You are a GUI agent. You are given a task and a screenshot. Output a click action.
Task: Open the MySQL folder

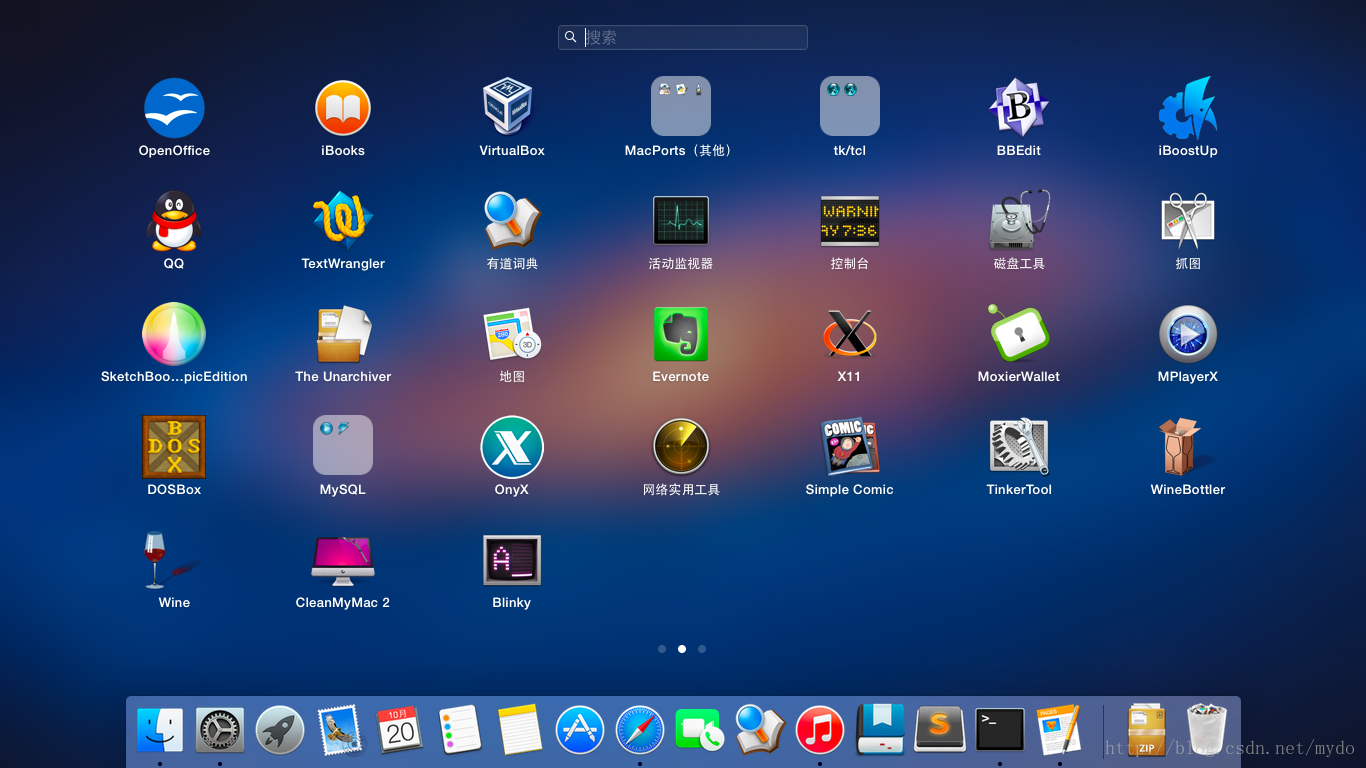tap(343, 445)
